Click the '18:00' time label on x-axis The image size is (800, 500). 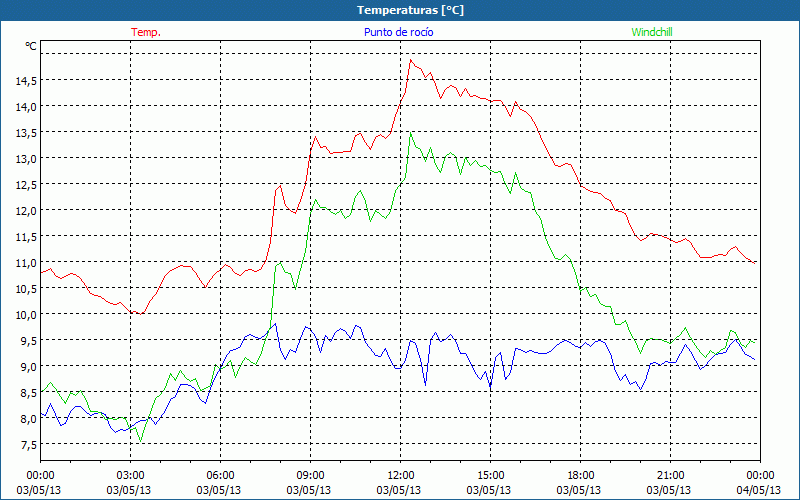580,475
